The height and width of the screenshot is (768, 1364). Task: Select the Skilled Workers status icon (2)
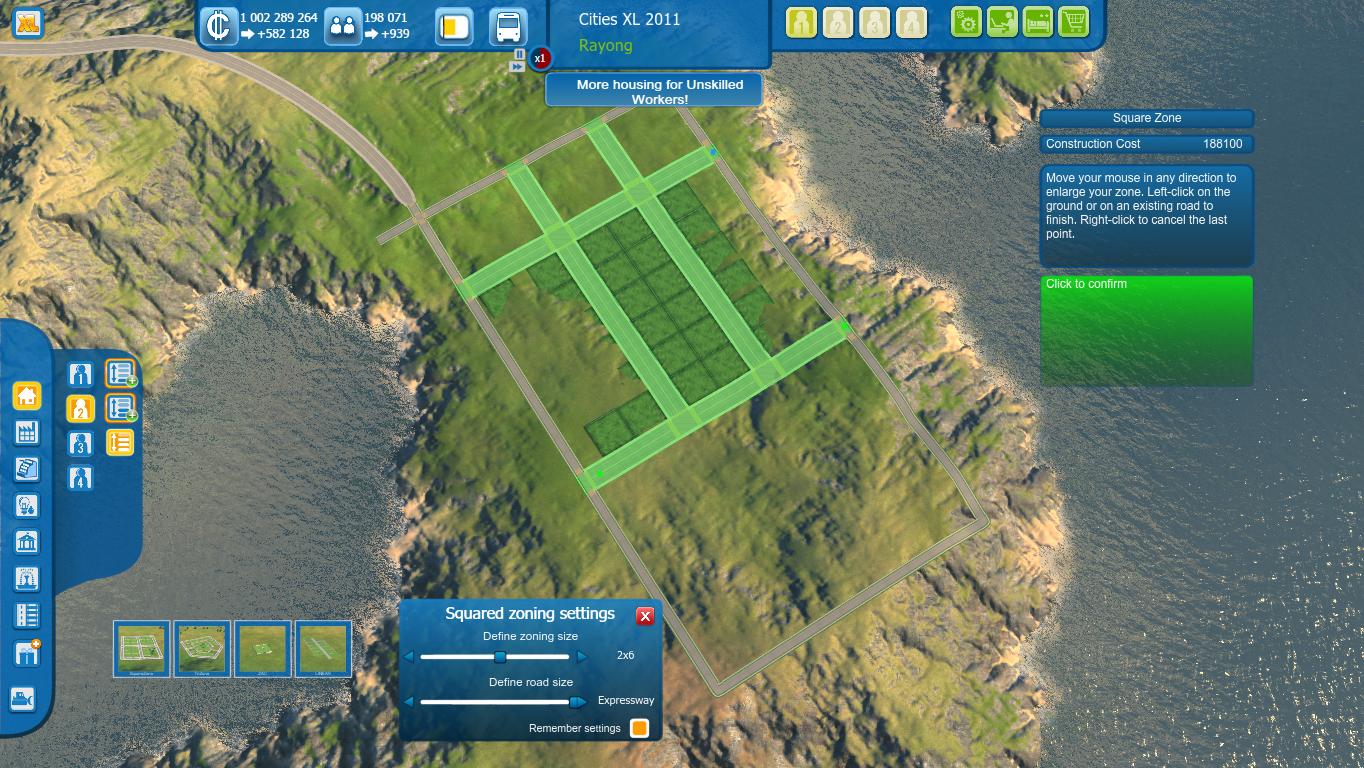838,22
